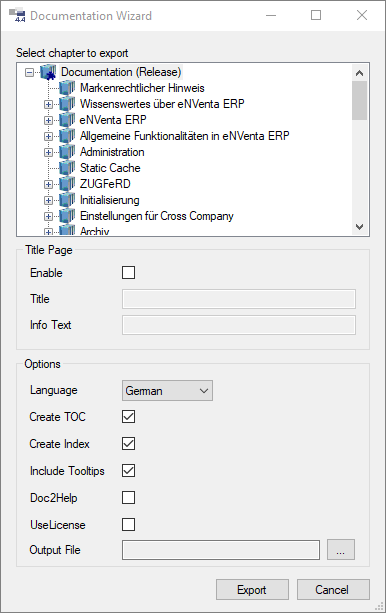
Task: Click the Documentation (Release) root book icon
Action: pyautogui.click(x=48, y=72)
